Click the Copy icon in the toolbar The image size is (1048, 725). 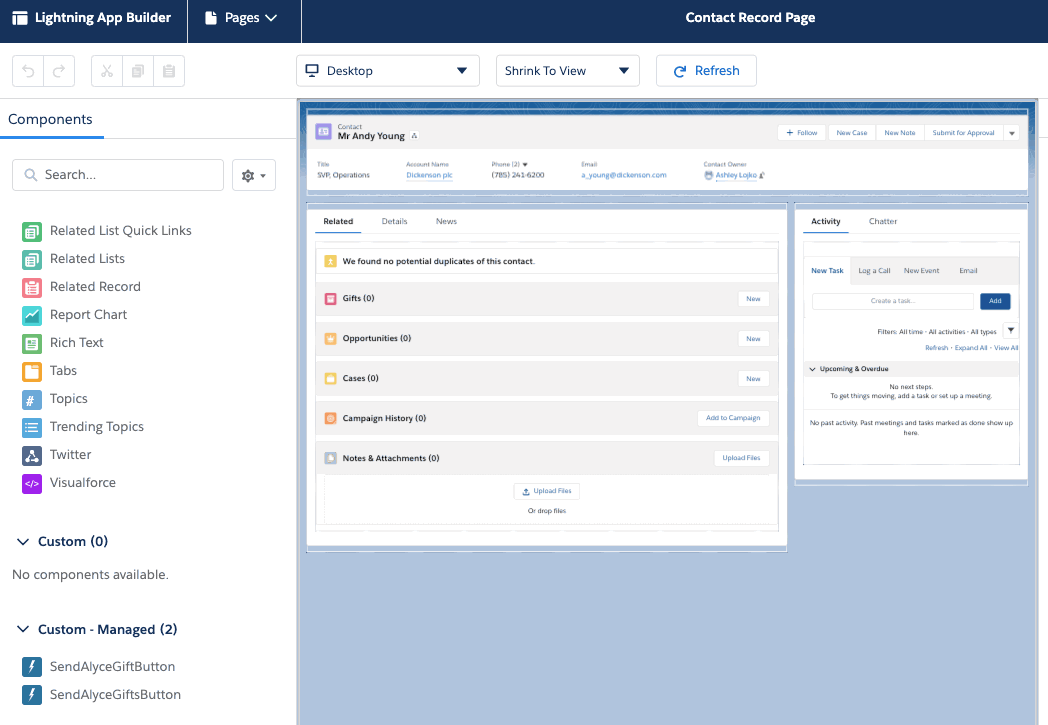138,71
